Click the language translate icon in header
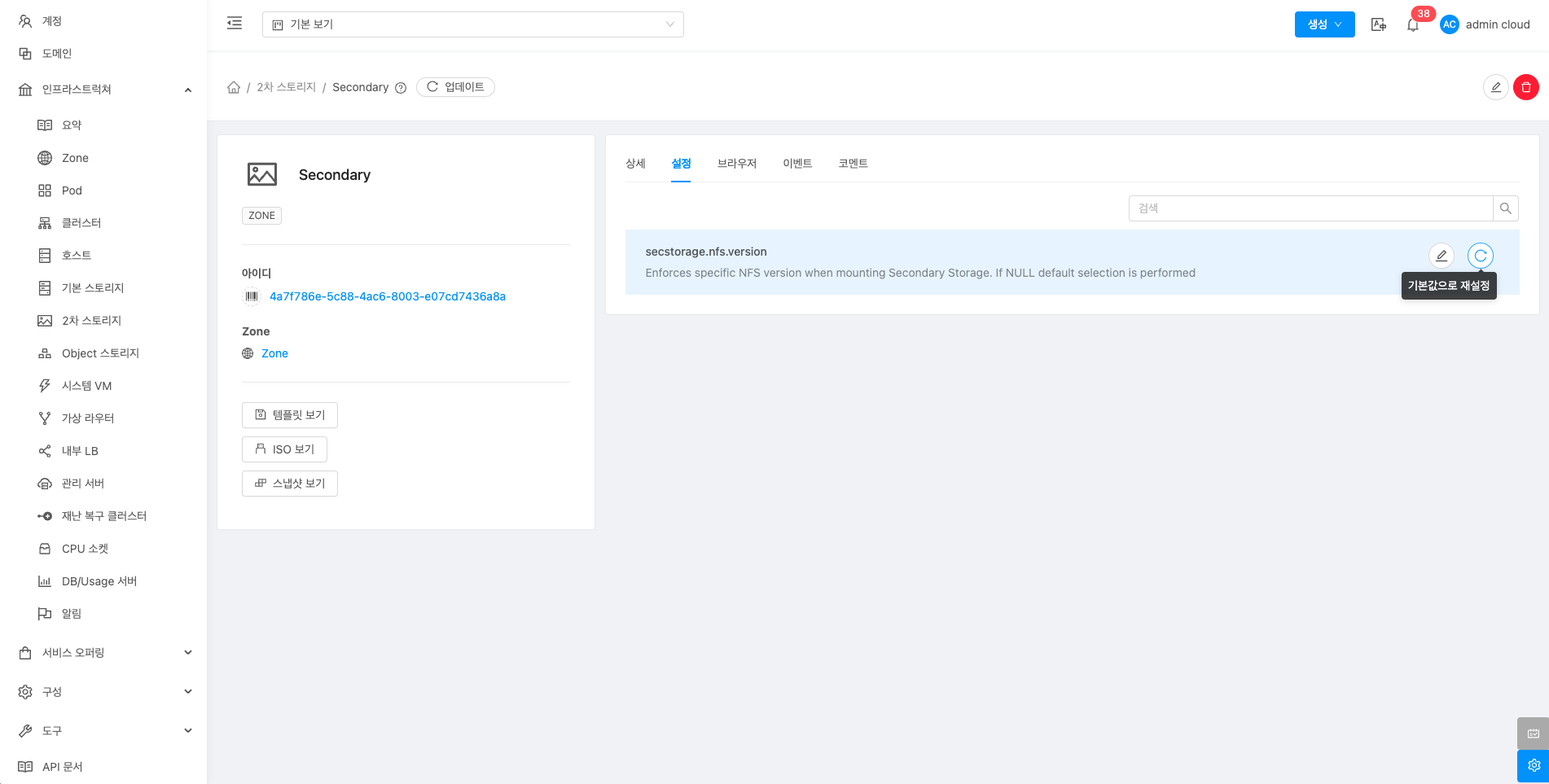This screenshot has width=1549, height=784. [x=1378, y=25]
